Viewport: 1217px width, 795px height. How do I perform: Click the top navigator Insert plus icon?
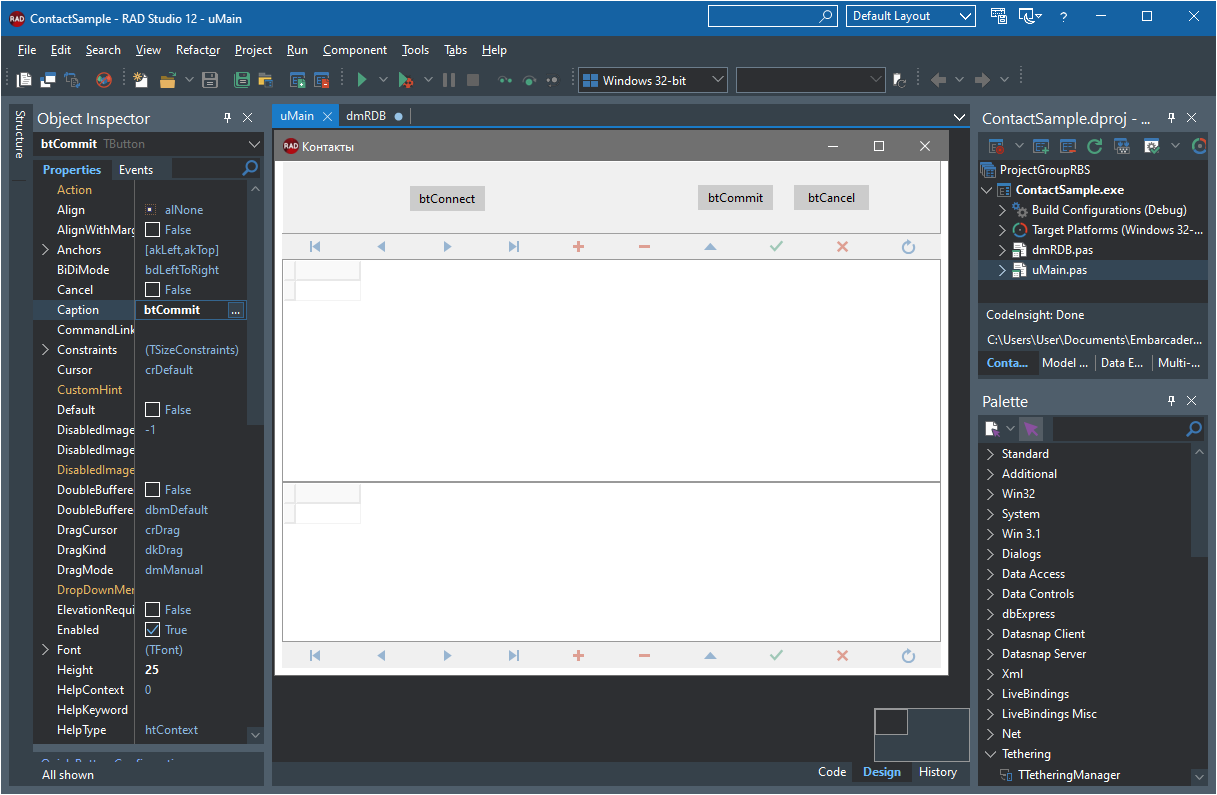pyautogui.click(x=578, y=246)
